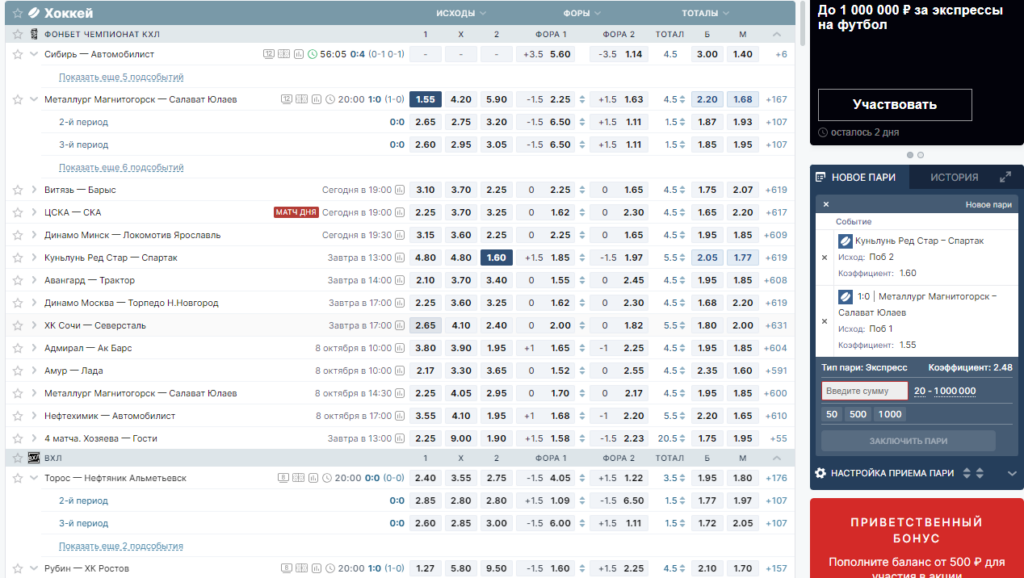Expand the bet slip panel to full size
Screen dimensions: 1024x578
(x=1005, y=177)
